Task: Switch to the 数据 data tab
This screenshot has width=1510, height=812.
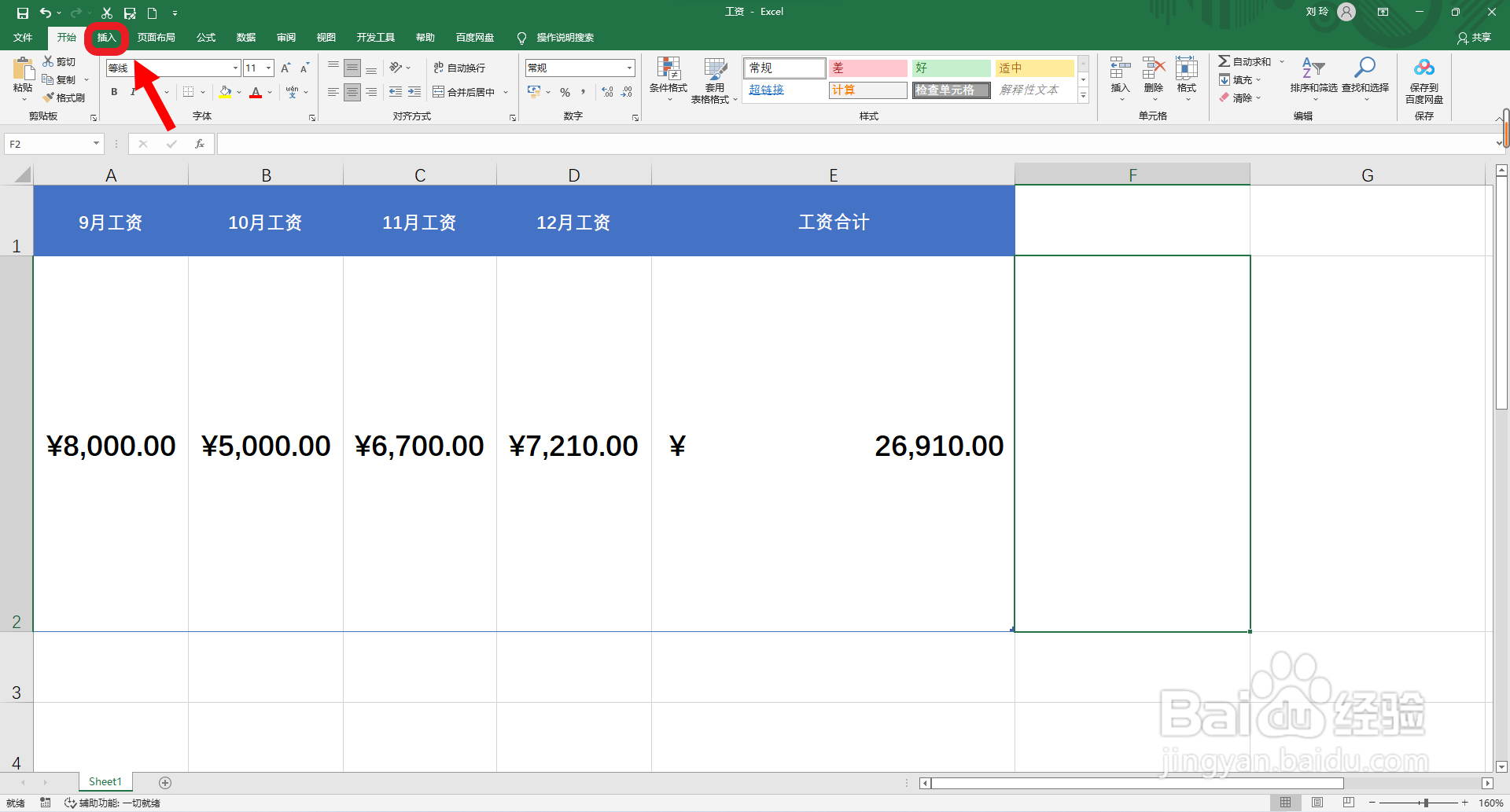Action: click(246, 37)
